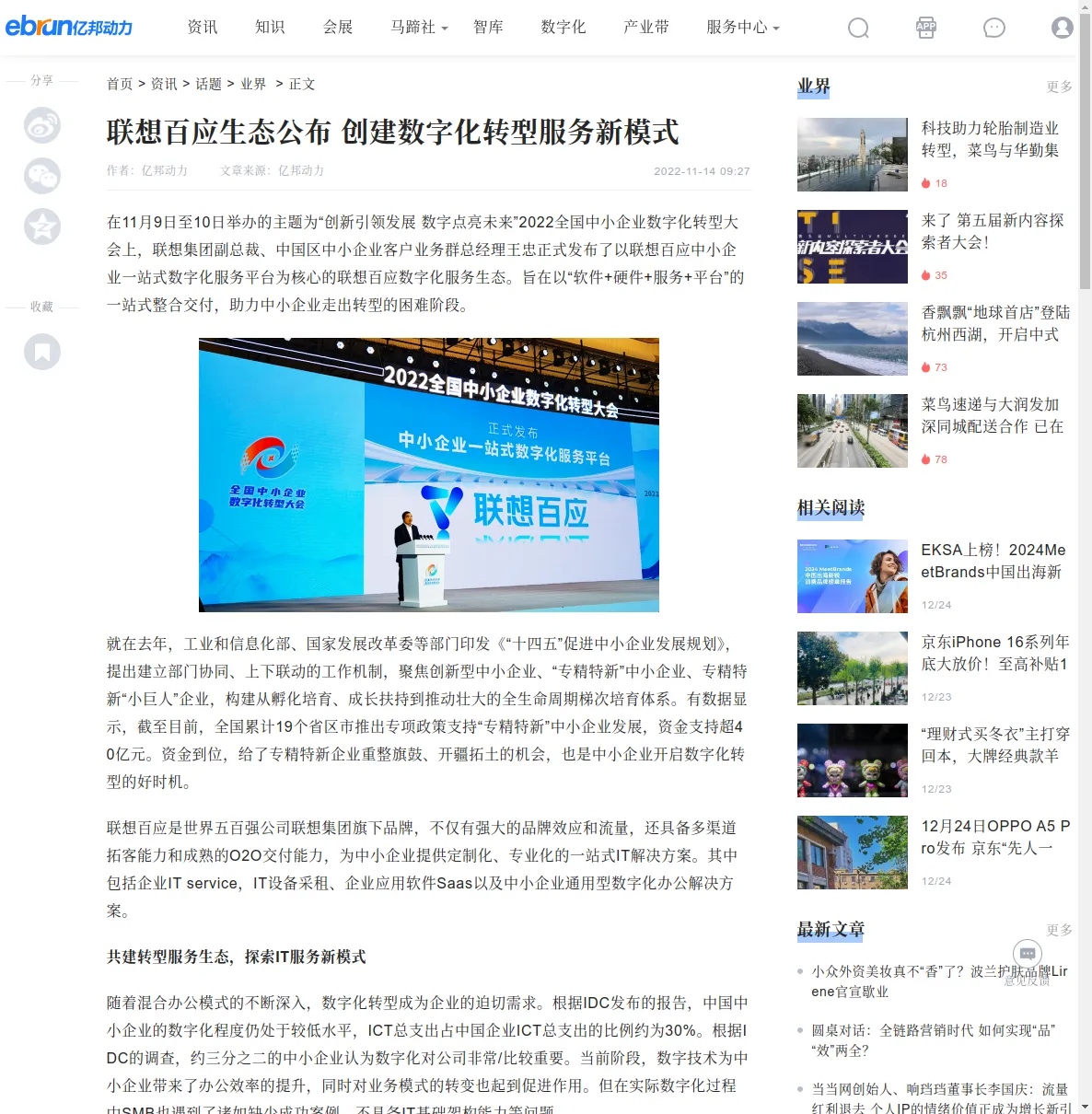Open article 来了 第五届新内容探索者大会
Image resolution: width=1092 pixels, height=1114 pixels.
(x=993, y=231)
